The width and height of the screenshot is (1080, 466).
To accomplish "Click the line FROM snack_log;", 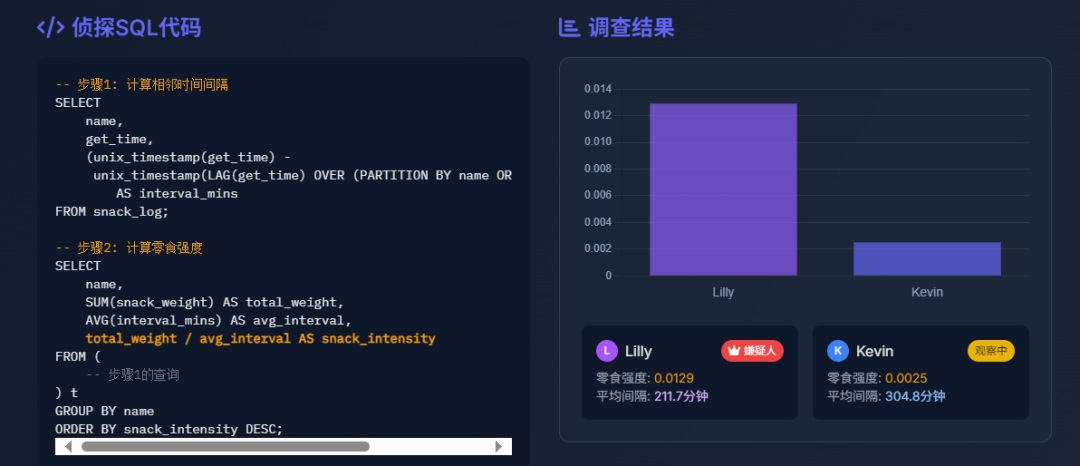I will [x=112, y=212].
